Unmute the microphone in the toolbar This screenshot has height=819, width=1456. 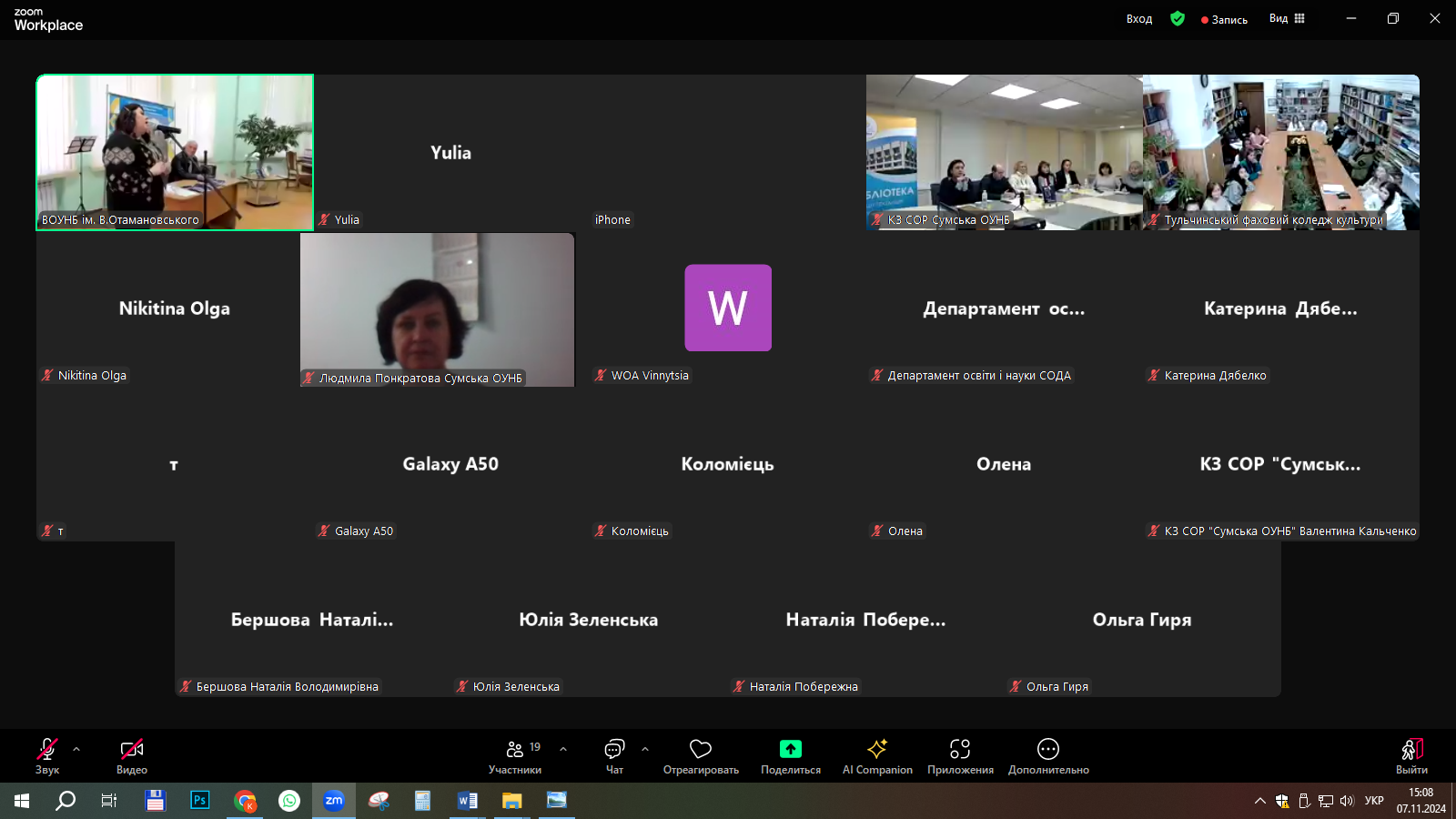tap(47, 749)
